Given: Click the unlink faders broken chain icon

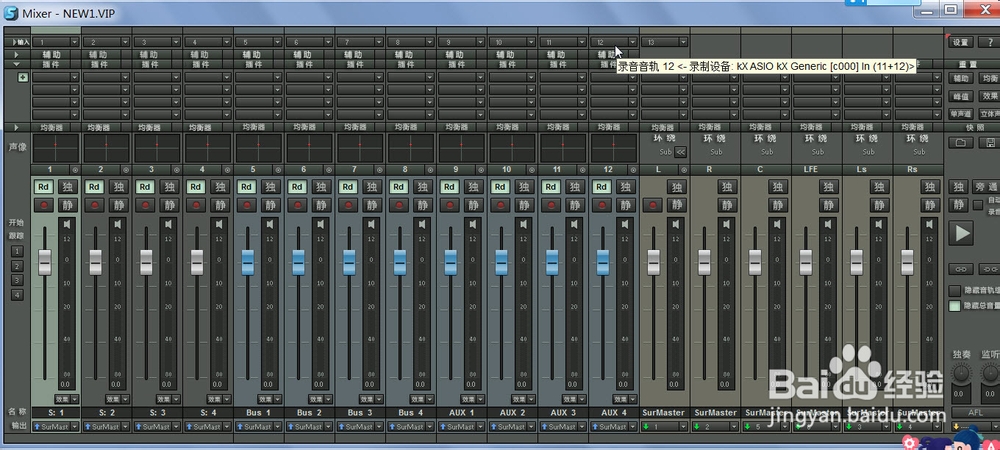Looking at the screenshot, I should click(x=989, y=268).
